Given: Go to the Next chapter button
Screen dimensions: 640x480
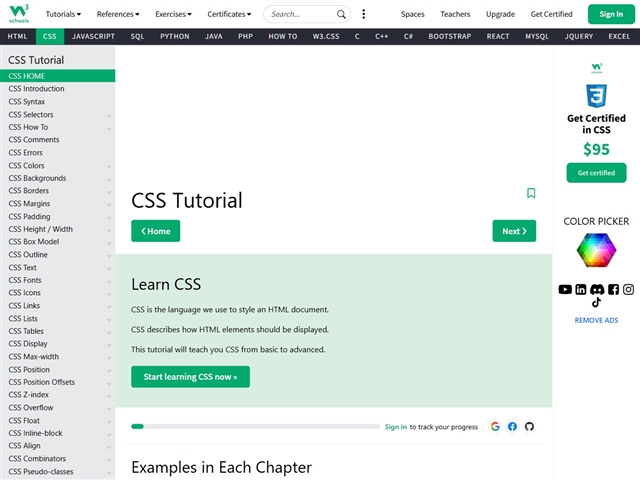Looking at the screenshot, I should click(514, 231).
